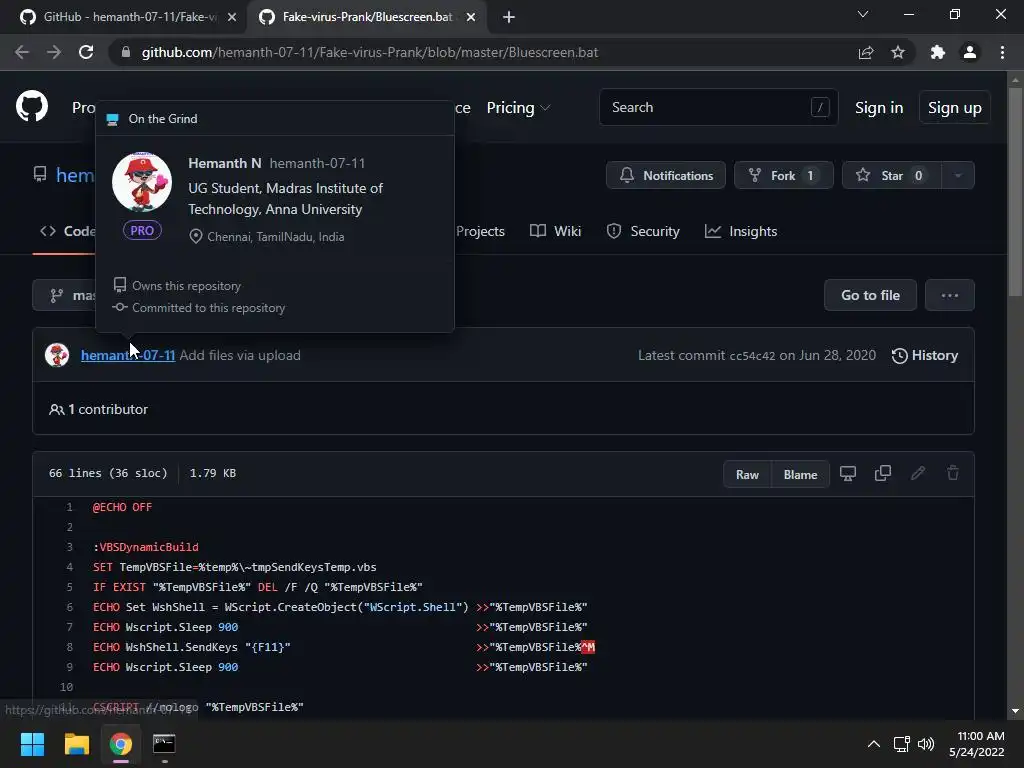Click '66 lines (36 sloc)' text

click(x=108, y=473)
